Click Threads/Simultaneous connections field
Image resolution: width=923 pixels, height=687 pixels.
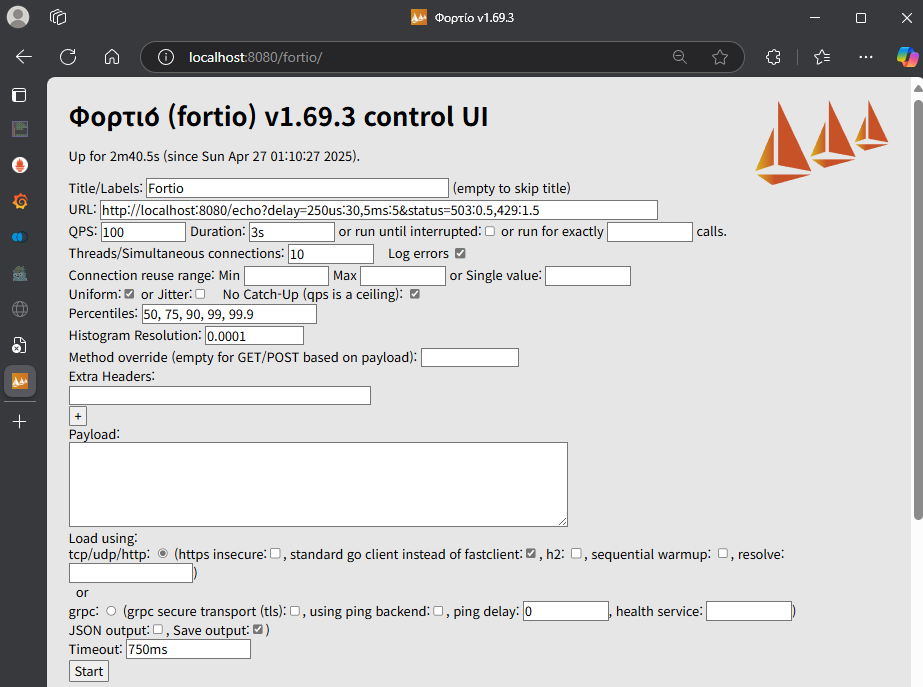[x=331, y=254]
